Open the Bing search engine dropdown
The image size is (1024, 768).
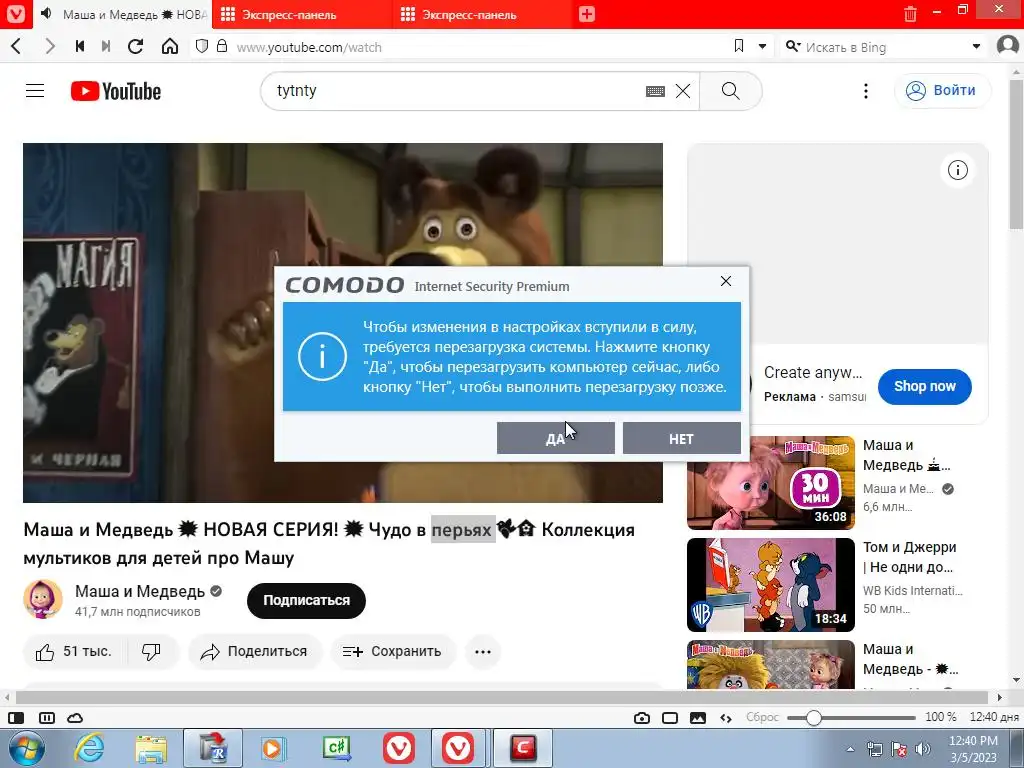point(793,46)
